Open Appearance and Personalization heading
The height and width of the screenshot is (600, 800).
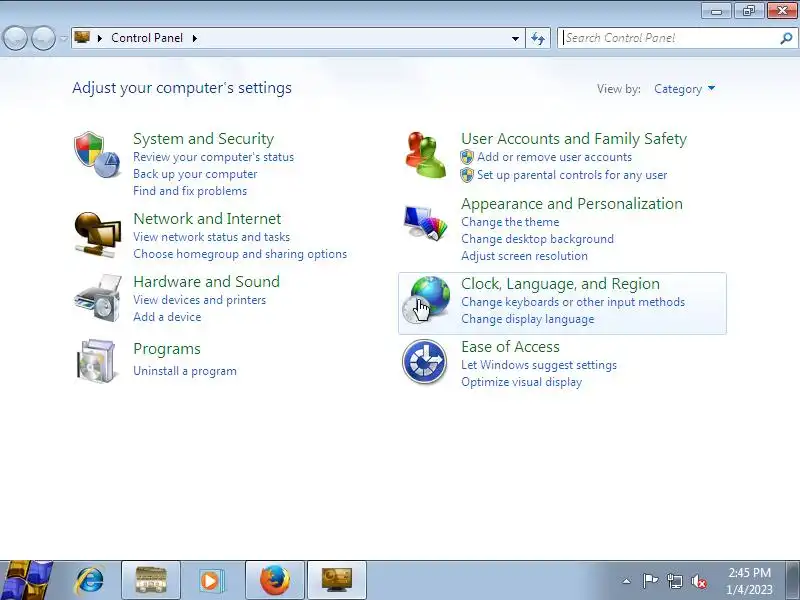point(572,204)
